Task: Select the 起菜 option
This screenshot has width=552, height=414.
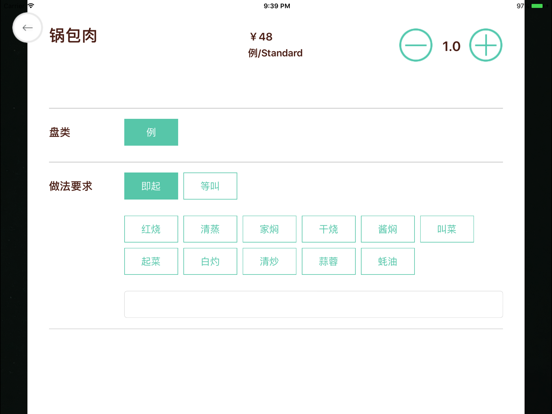Action: point(151,261)
